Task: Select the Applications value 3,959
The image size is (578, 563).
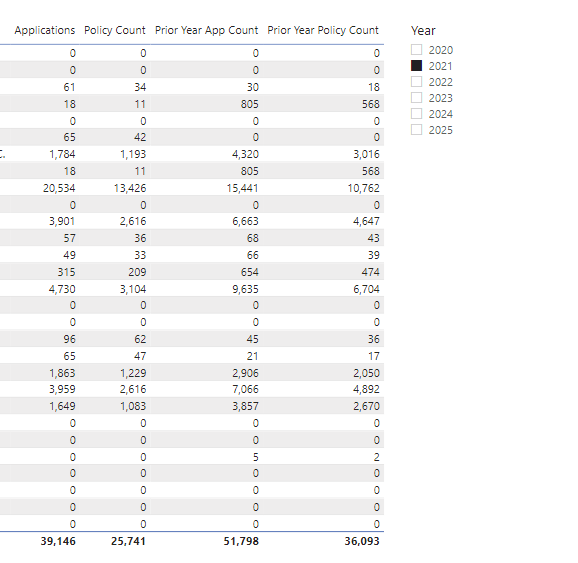Action: coord(62,389)
